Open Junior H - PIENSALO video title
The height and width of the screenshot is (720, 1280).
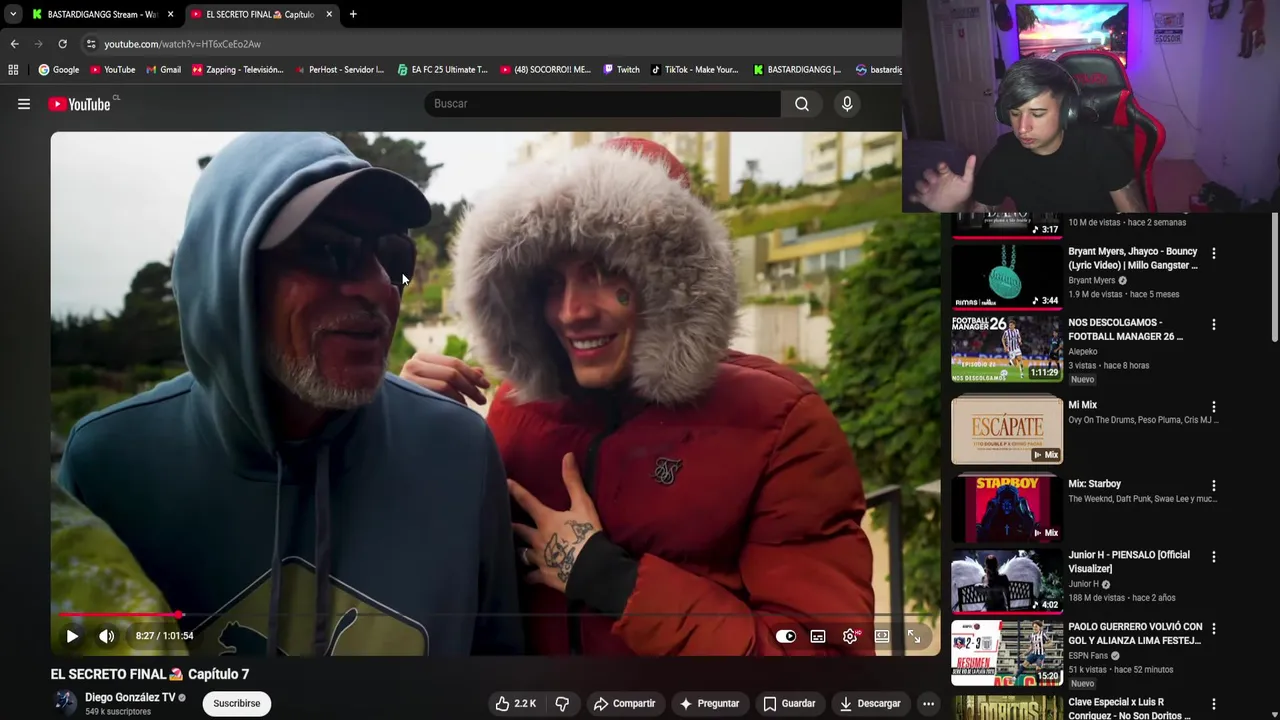tap(1129, 562)
